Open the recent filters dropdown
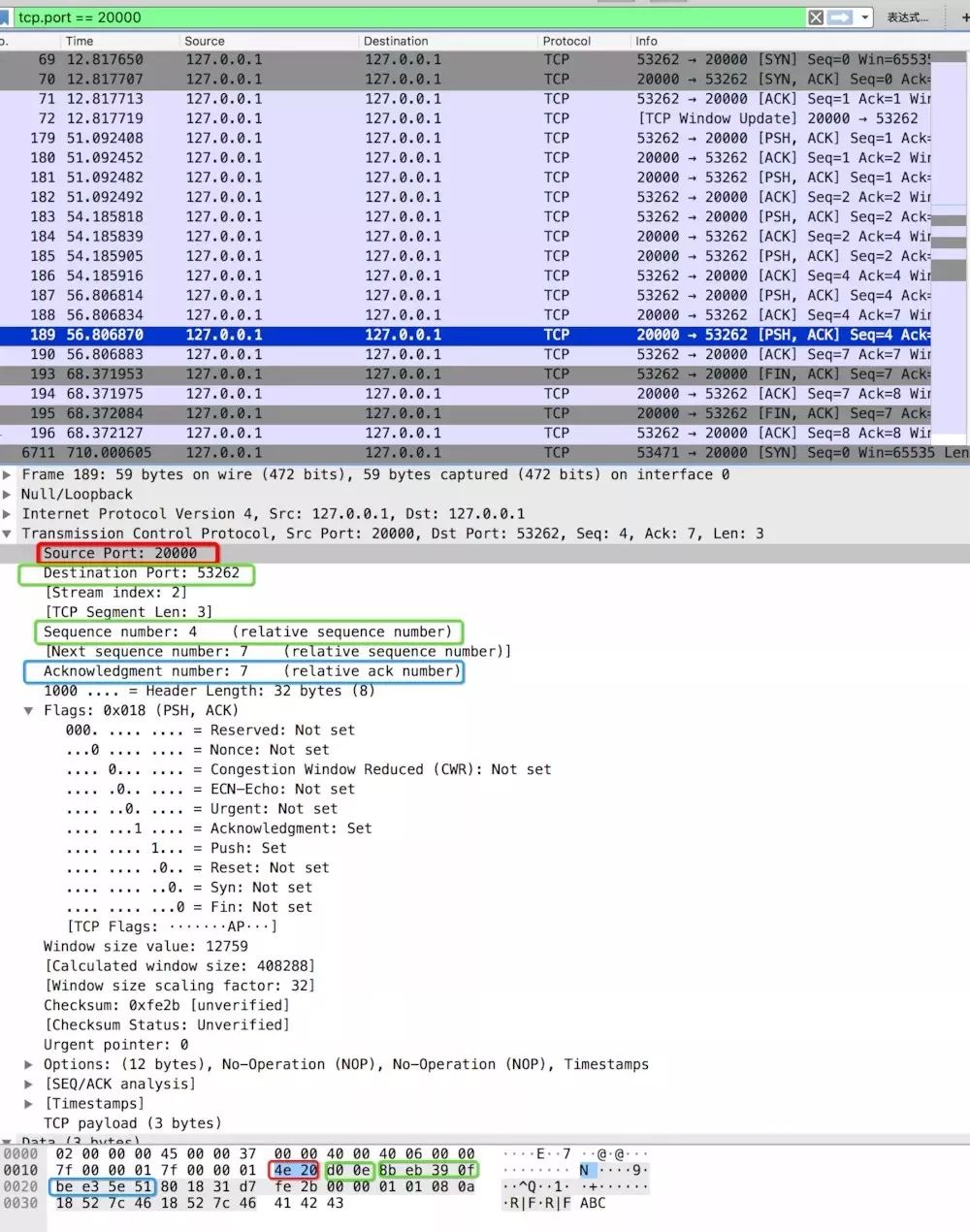970x1232 pixels. [x=865, y=17]
